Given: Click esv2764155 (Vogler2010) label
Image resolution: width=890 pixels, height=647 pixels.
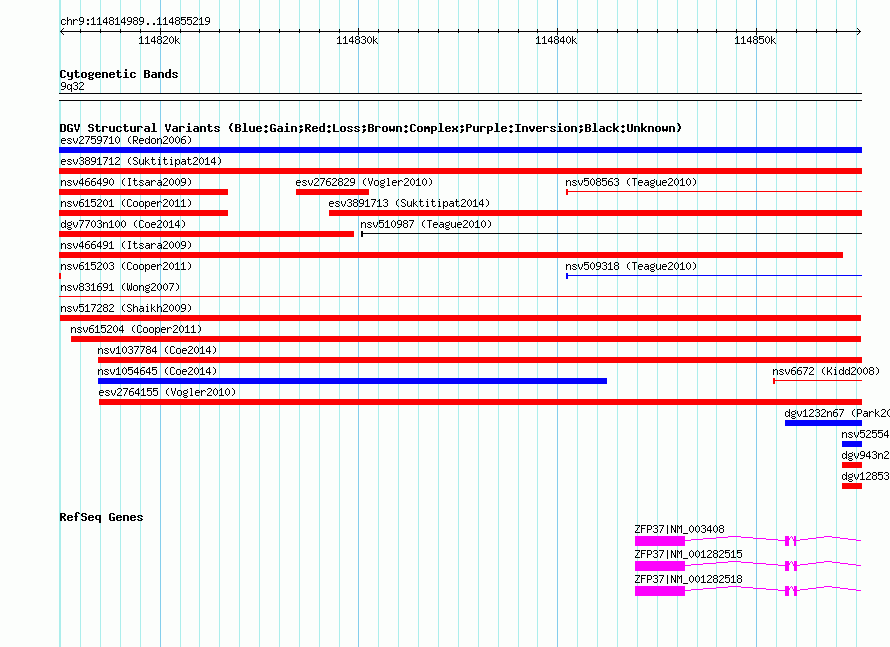Looking at the screenshot, I should [x=167, y=392].
